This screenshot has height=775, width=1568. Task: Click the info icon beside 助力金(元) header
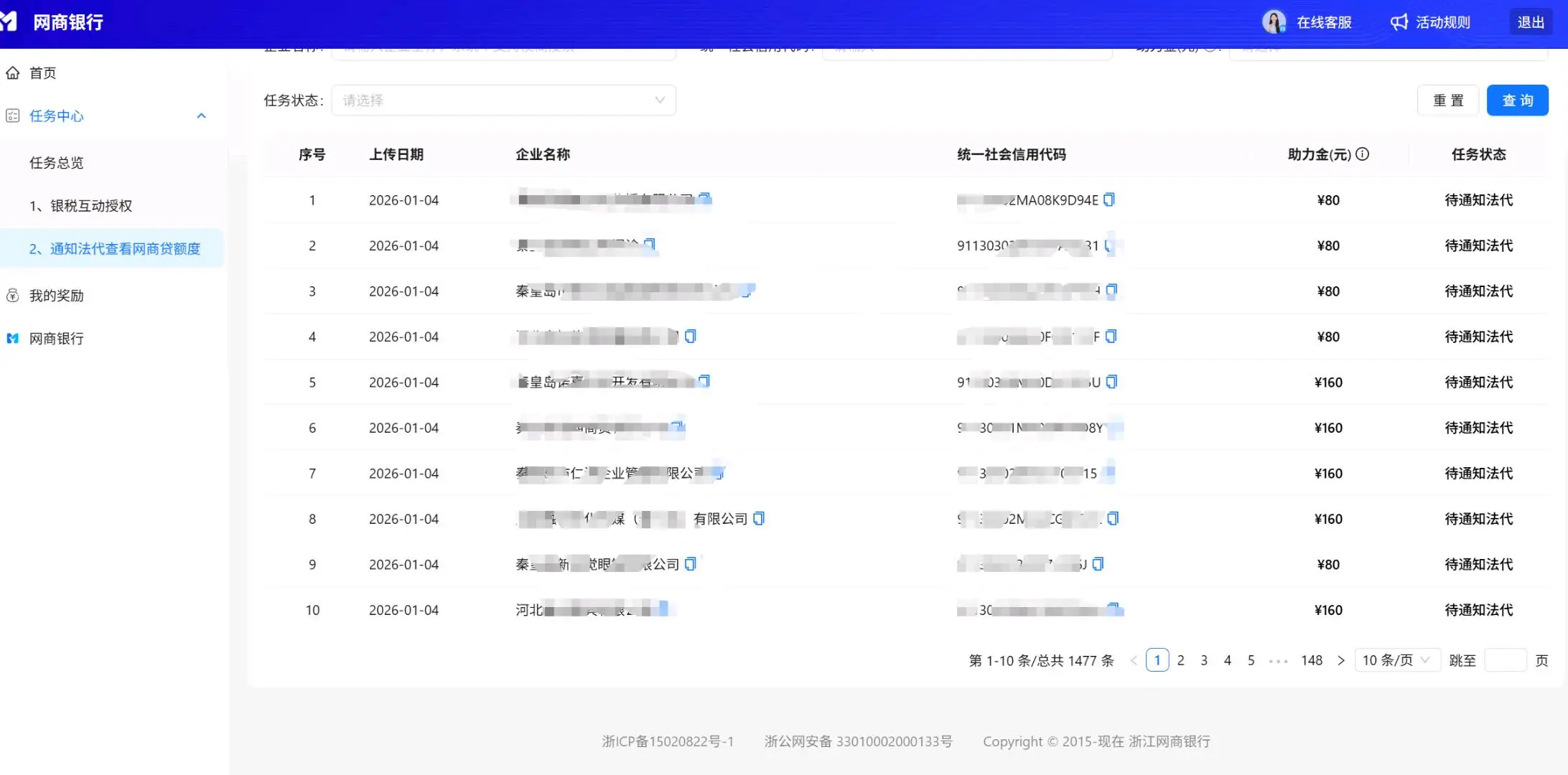pyautogui.click(x=1363, y=154)
